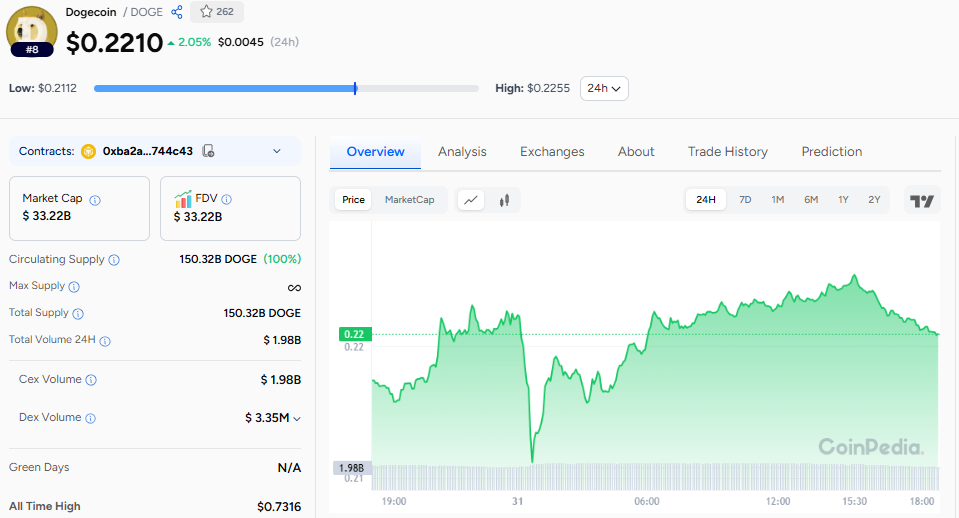Click the 150.32B DOGE circulating supply value
959x518 pixels.
tap(218, 259)
